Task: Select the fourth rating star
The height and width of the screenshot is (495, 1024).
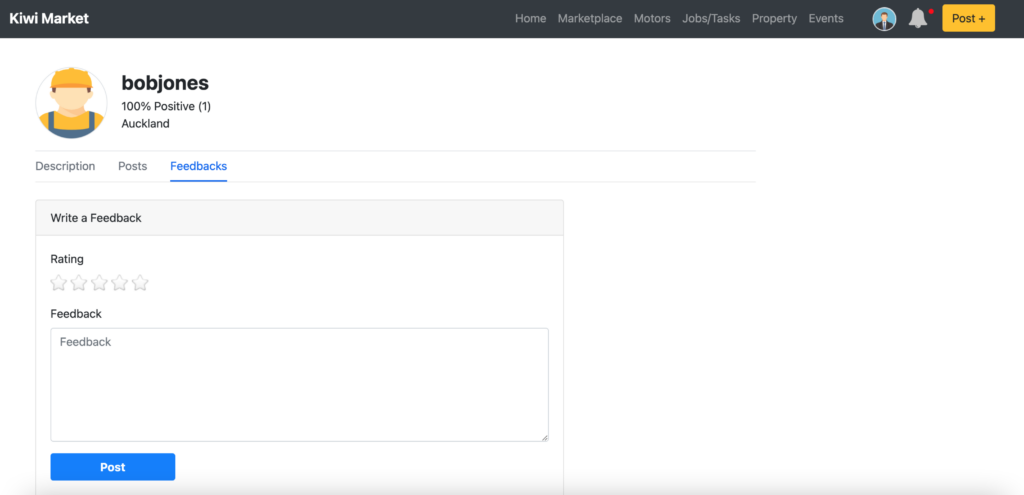Action: tap(120, 283)
